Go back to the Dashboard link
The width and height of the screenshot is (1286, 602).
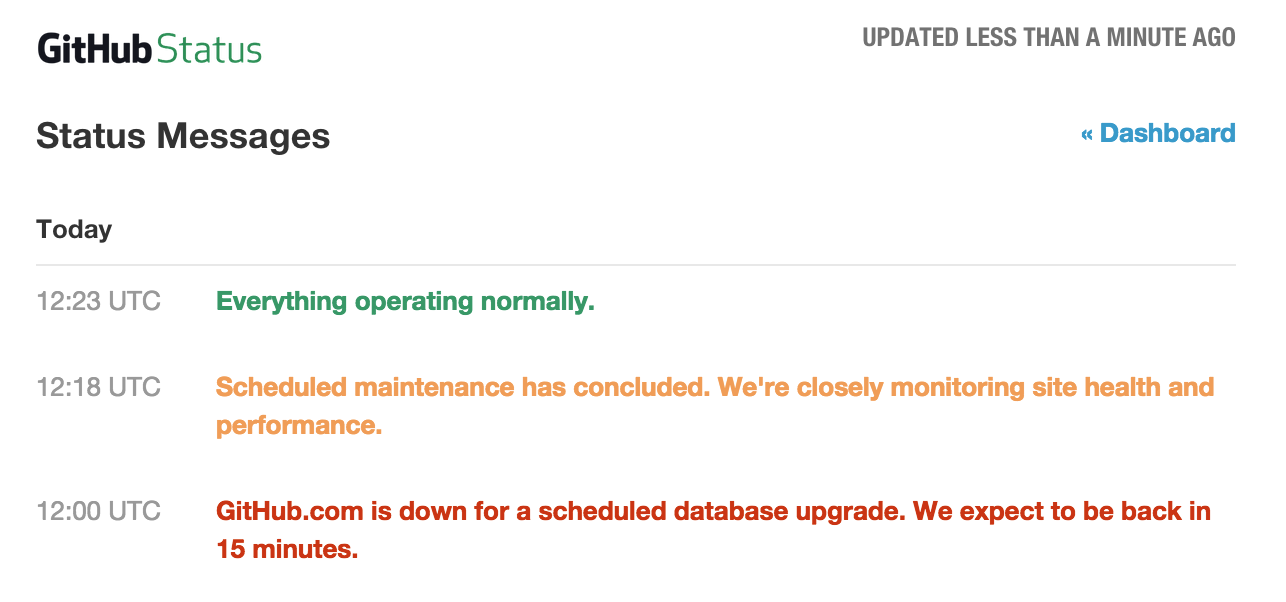pyautogui.click(x=1167, y=134)
